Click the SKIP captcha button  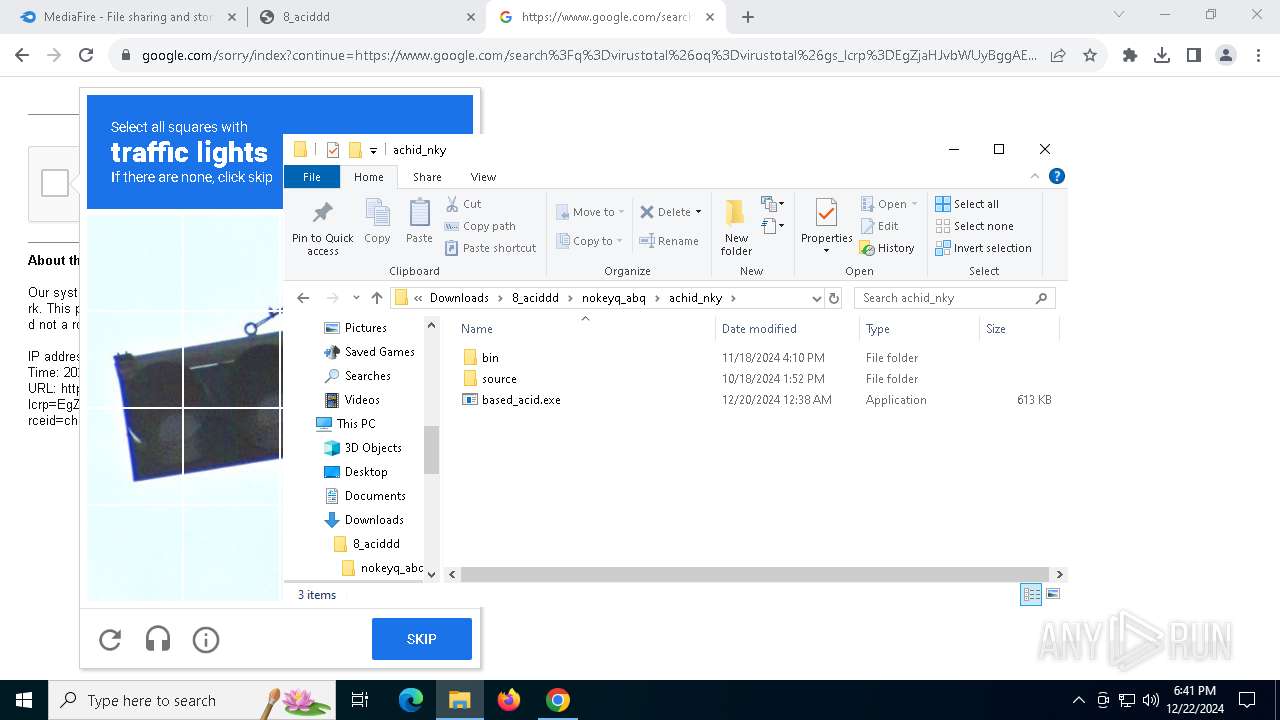tap(422, 639)
